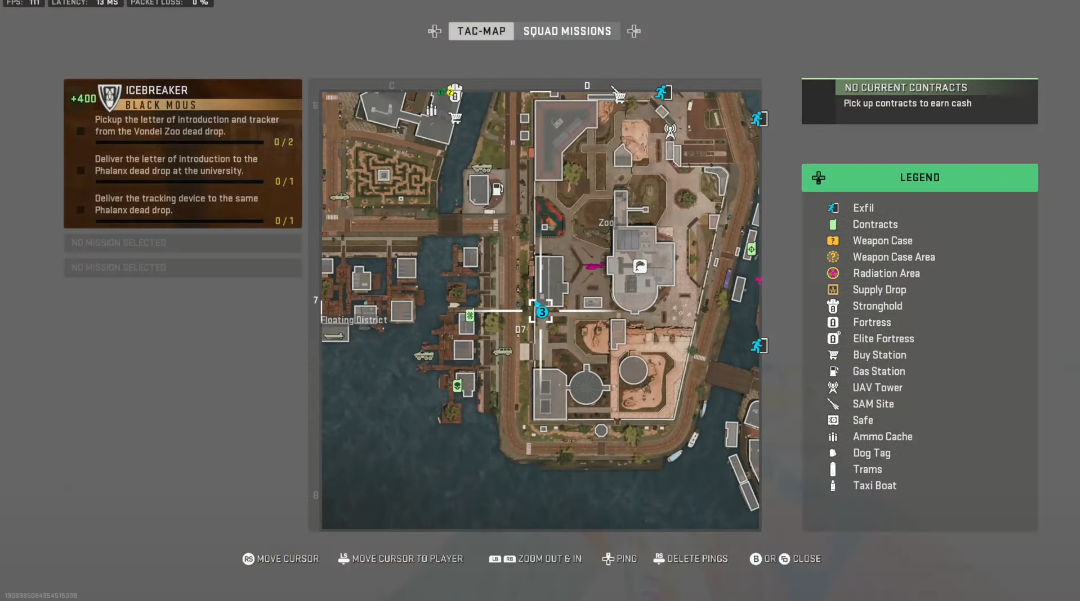Click the gas station icon on the map
The width and height of the screenshot is (1080, 601).
point(497,189)
